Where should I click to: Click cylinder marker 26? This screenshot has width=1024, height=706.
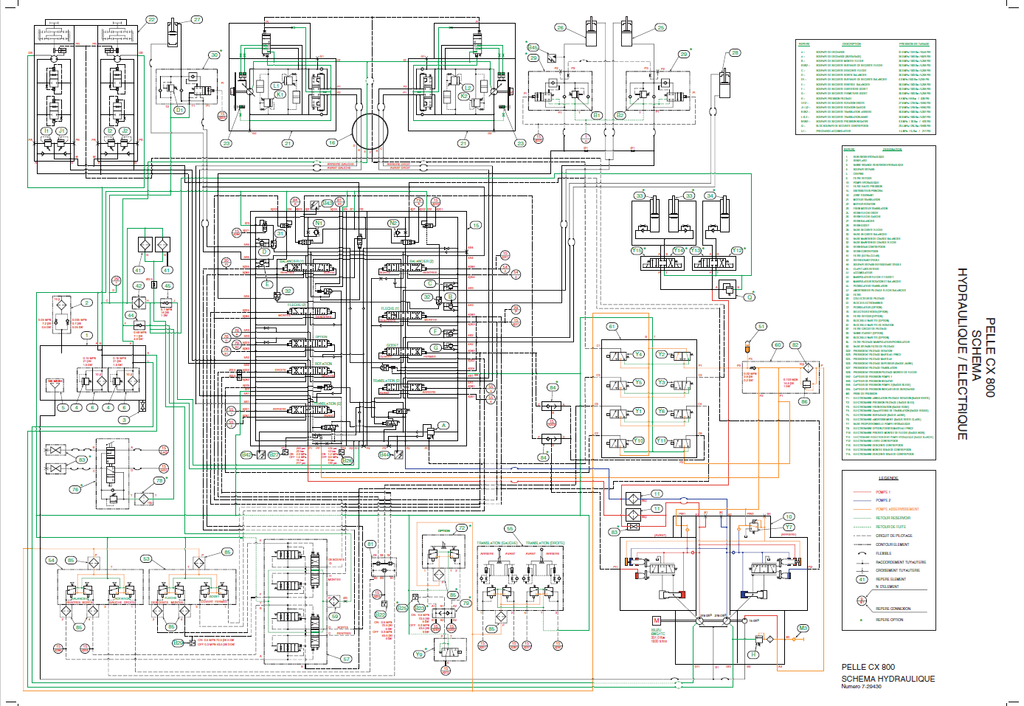click(x=560, y=27)
